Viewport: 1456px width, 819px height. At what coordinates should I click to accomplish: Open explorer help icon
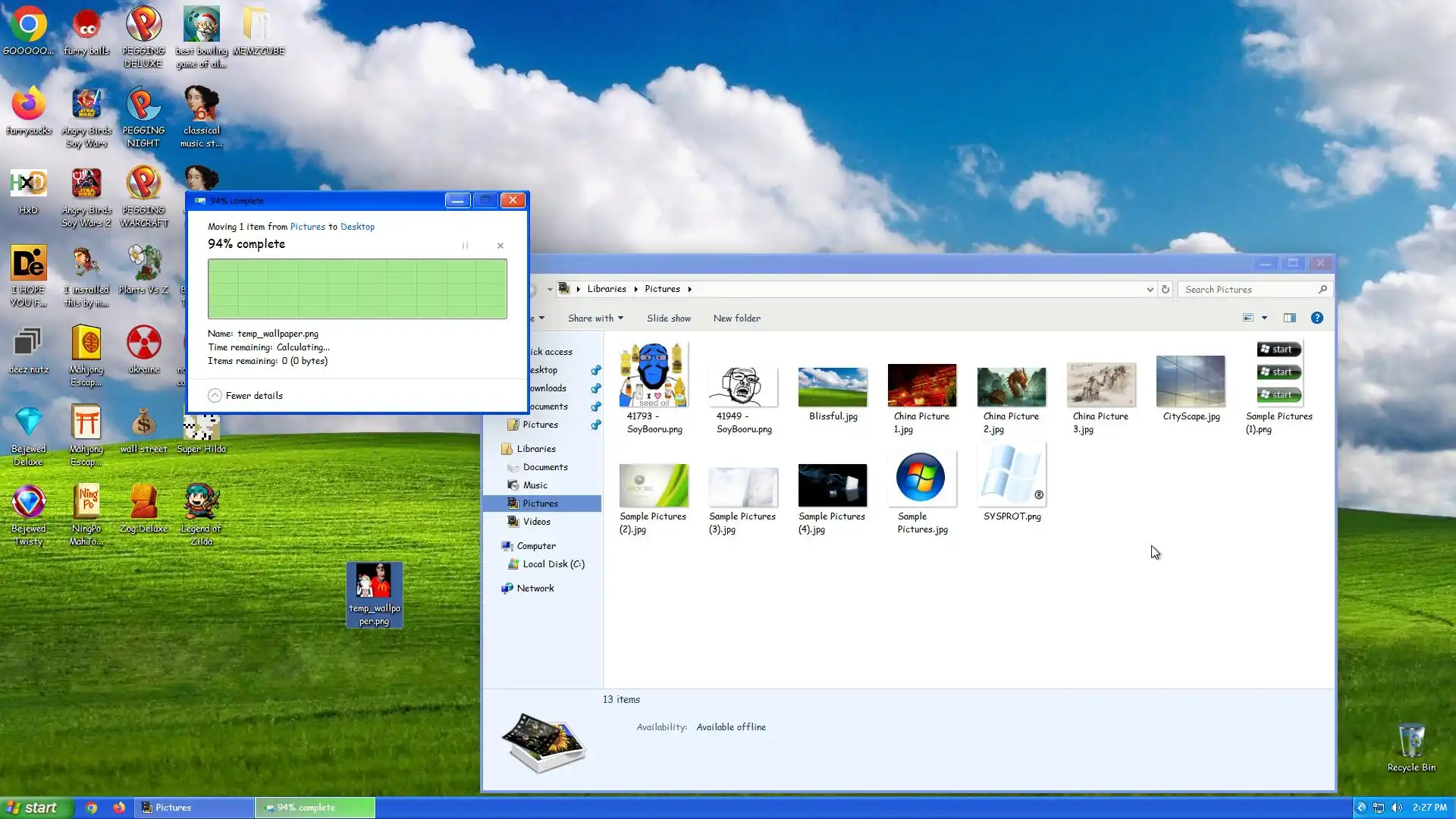(1317, 318)
